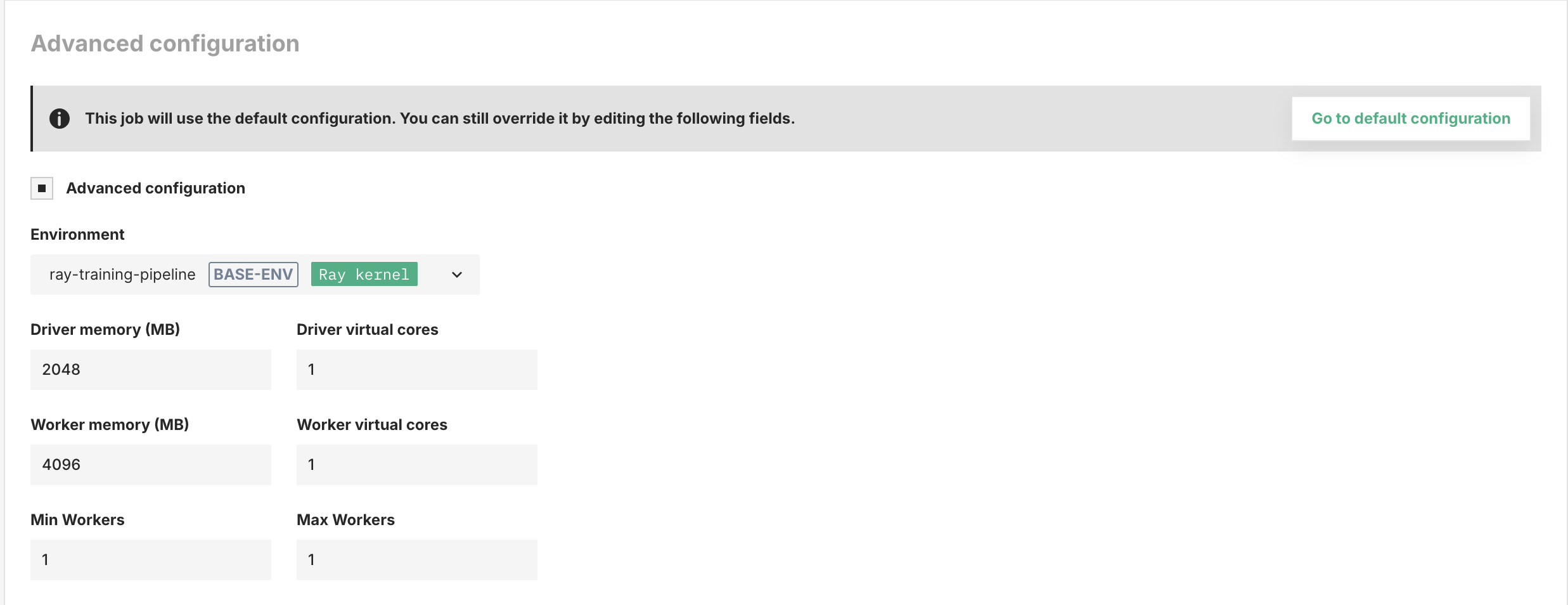The width and height of the screenshot is (1568, 605).
Task: Click the green Ray kernel badge
Action: (364, 275)
